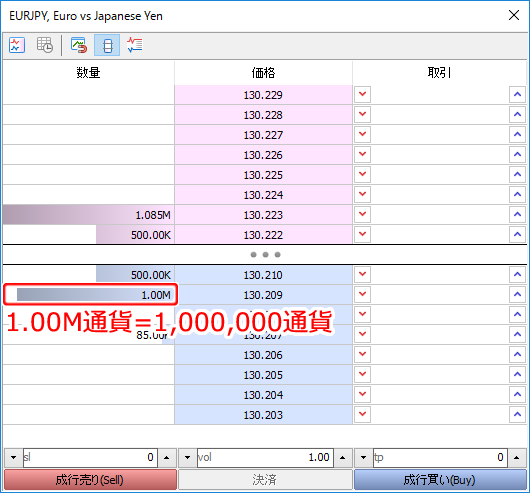
Task: Click the 成行買い(Buy) button
Action: pos(440,479)
